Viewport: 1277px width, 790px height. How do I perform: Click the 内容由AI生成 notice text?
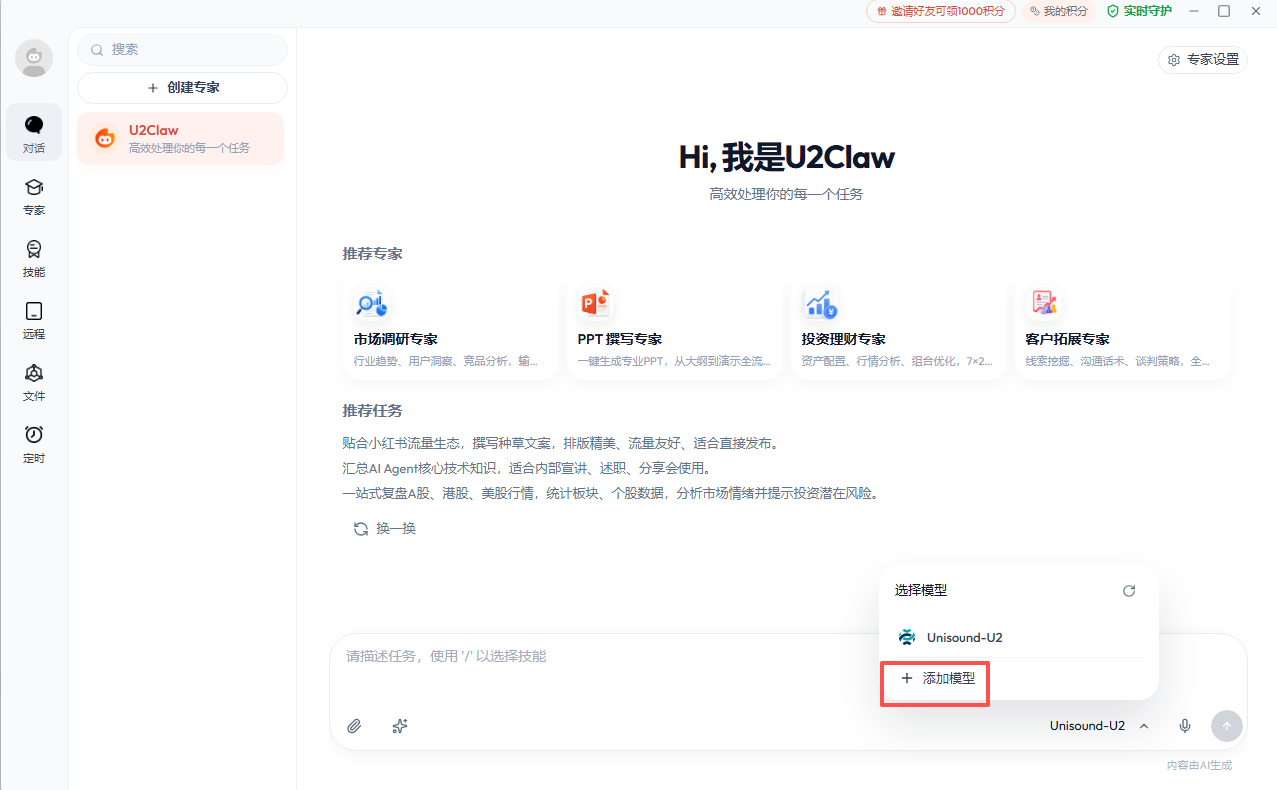tap(1199, 765)
